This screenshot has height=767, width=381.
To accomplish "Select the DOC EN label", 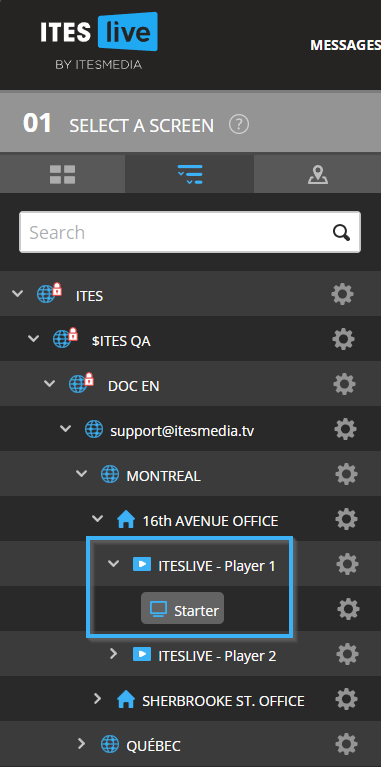I will [x=134, y=386].
